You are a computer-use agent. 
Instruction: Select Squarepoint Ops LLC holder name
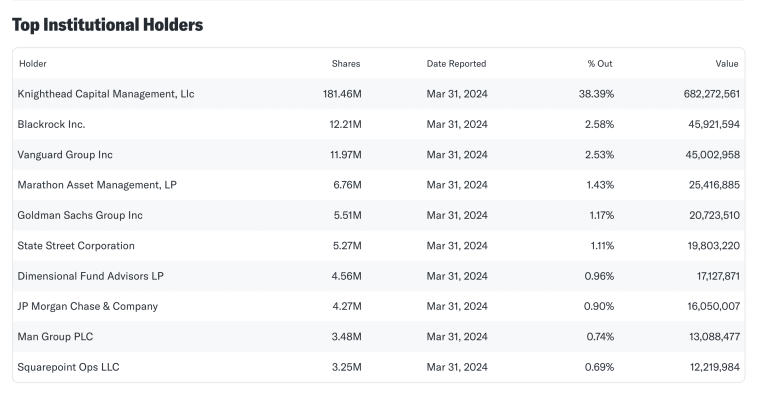pyautogui.click(x=68, y=367)
